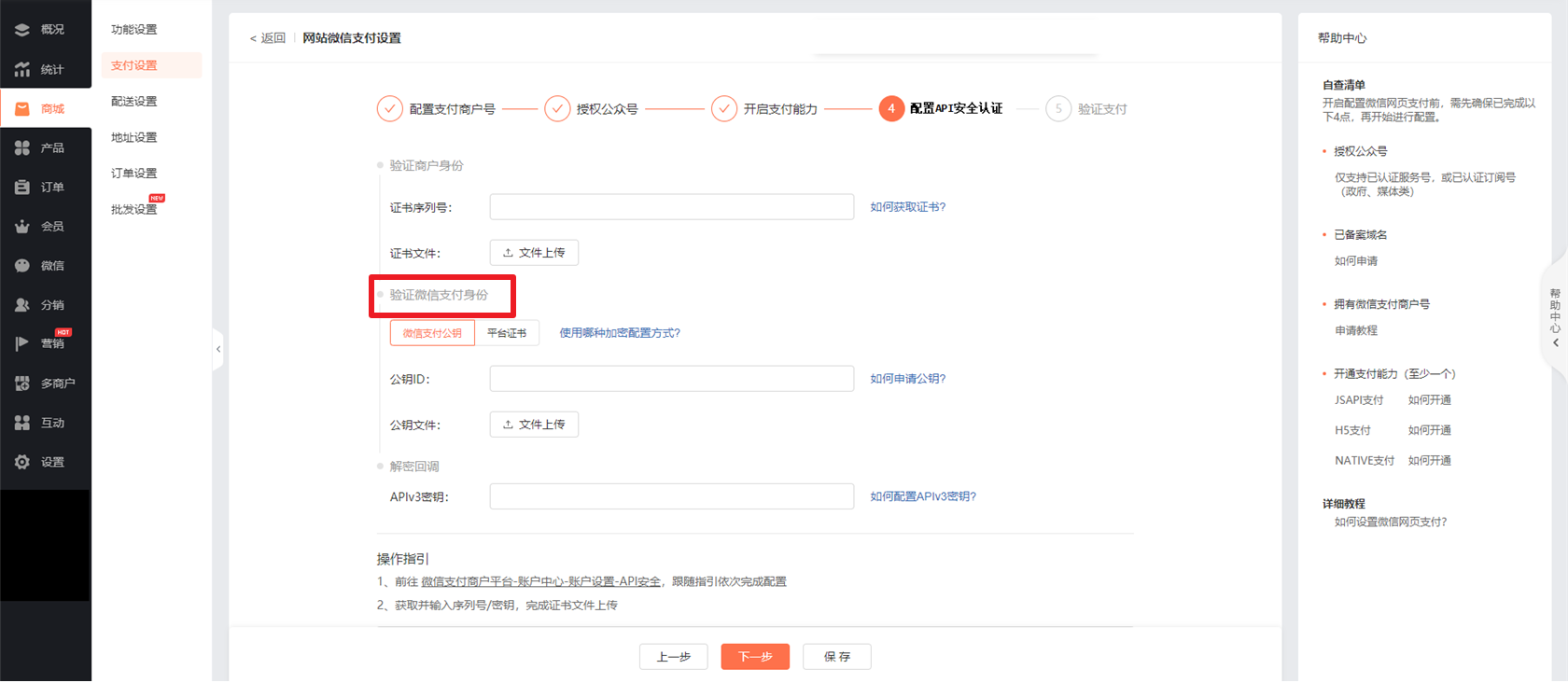Upload file for 公钥文件
Image resolution: width=1568 pixels, height=683 pixels.
coord(534,425)
